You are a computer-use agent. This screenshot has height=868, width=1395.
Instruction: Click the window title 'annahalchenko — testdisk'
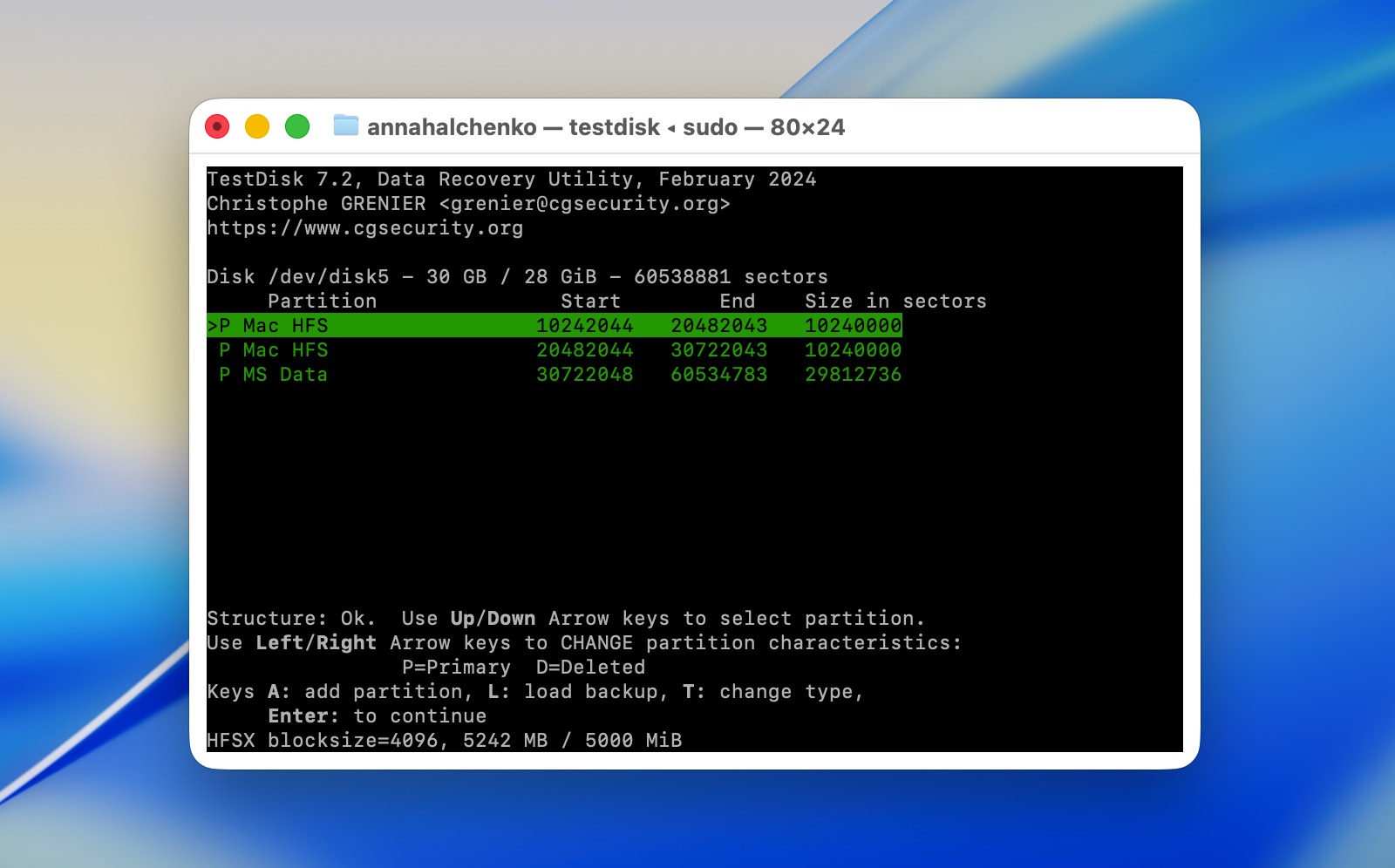(x=514, y=127)
